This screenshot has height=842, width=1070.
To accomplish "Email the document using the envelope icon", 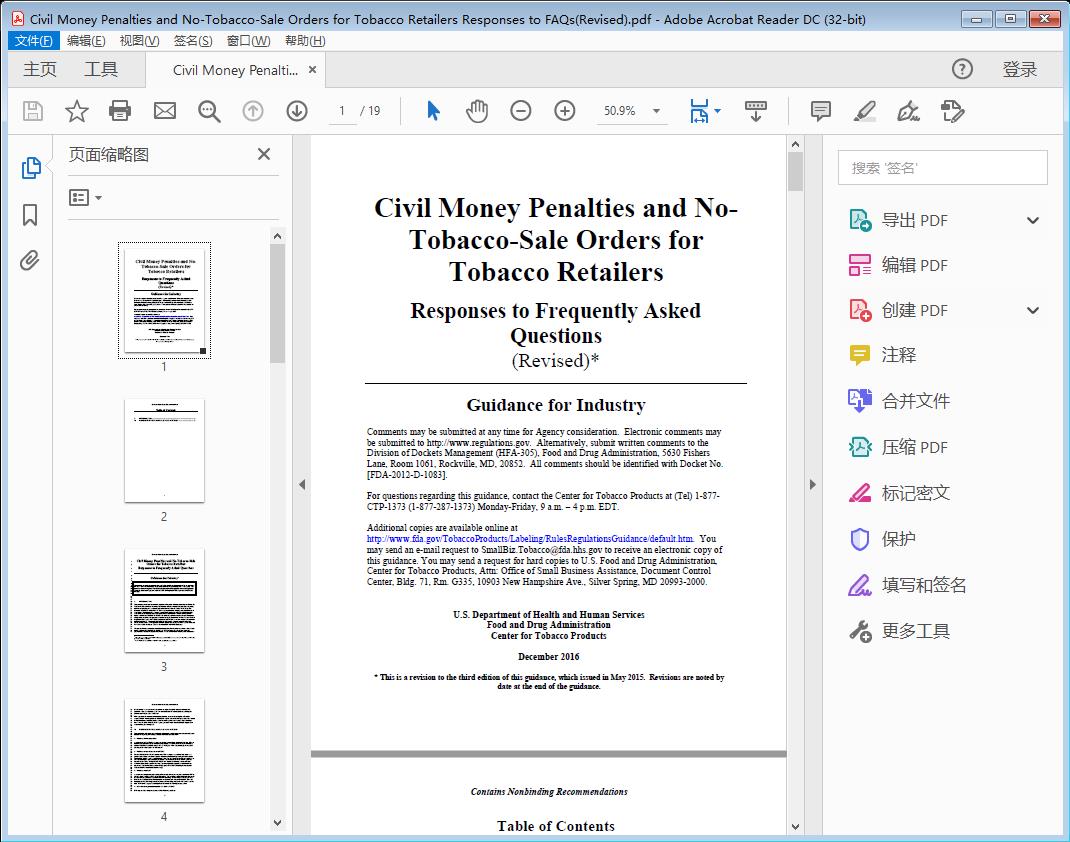I will point(164,111).
